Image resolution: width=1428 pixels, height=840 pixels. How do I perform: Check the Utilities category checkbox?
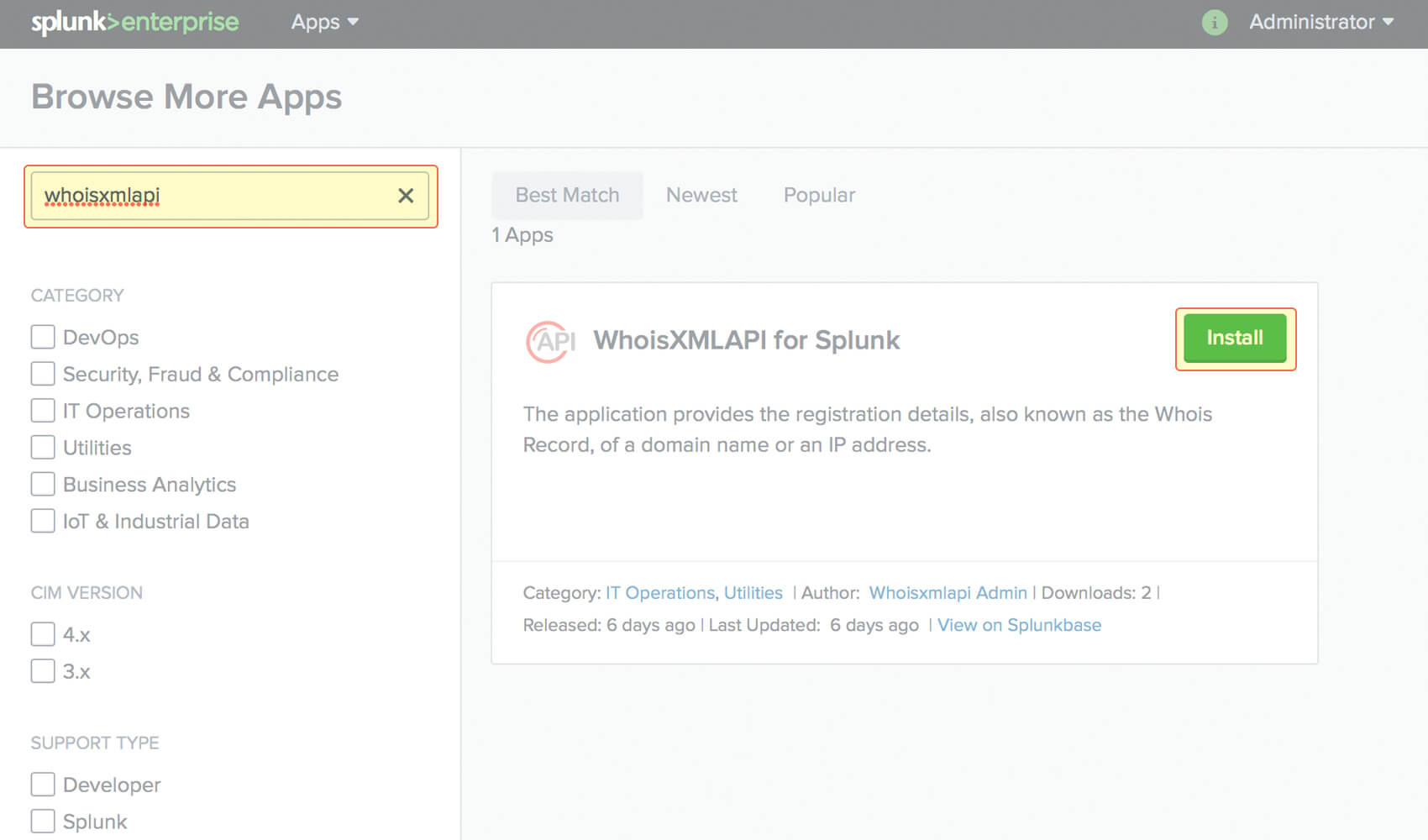tap(43, 448)
